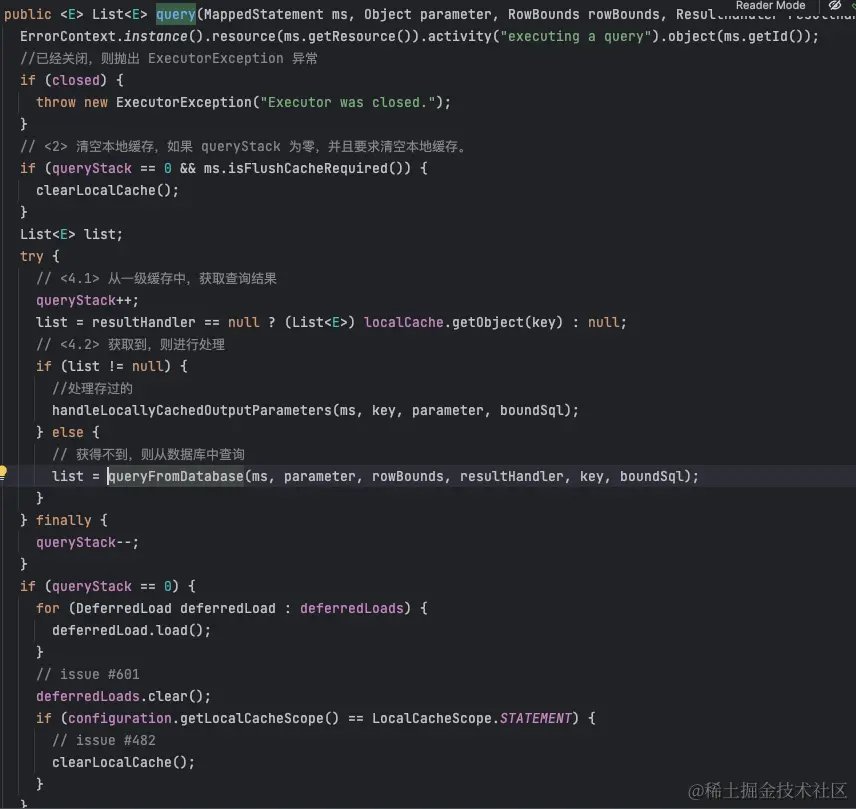
Task: Click deferredLoad.load() statement
Action: pyautogui.click(x=132, y=630)
